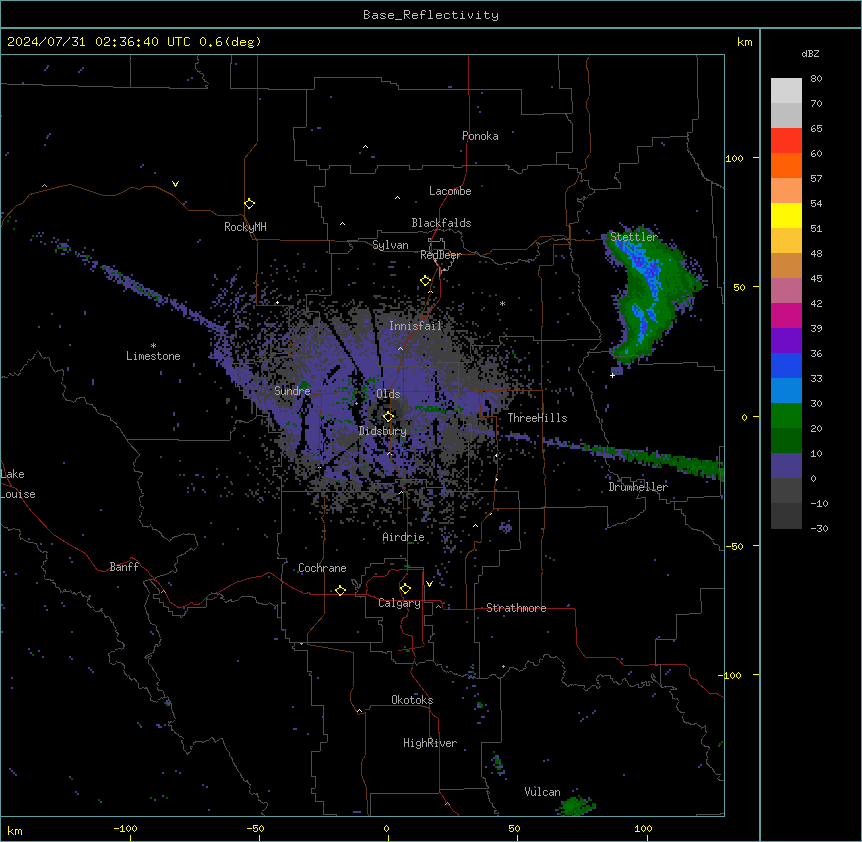Viewport: 862px width, 842px height.
Task: Click the yellow diamond marker above RockyMH
Action: tap(250, 204)
